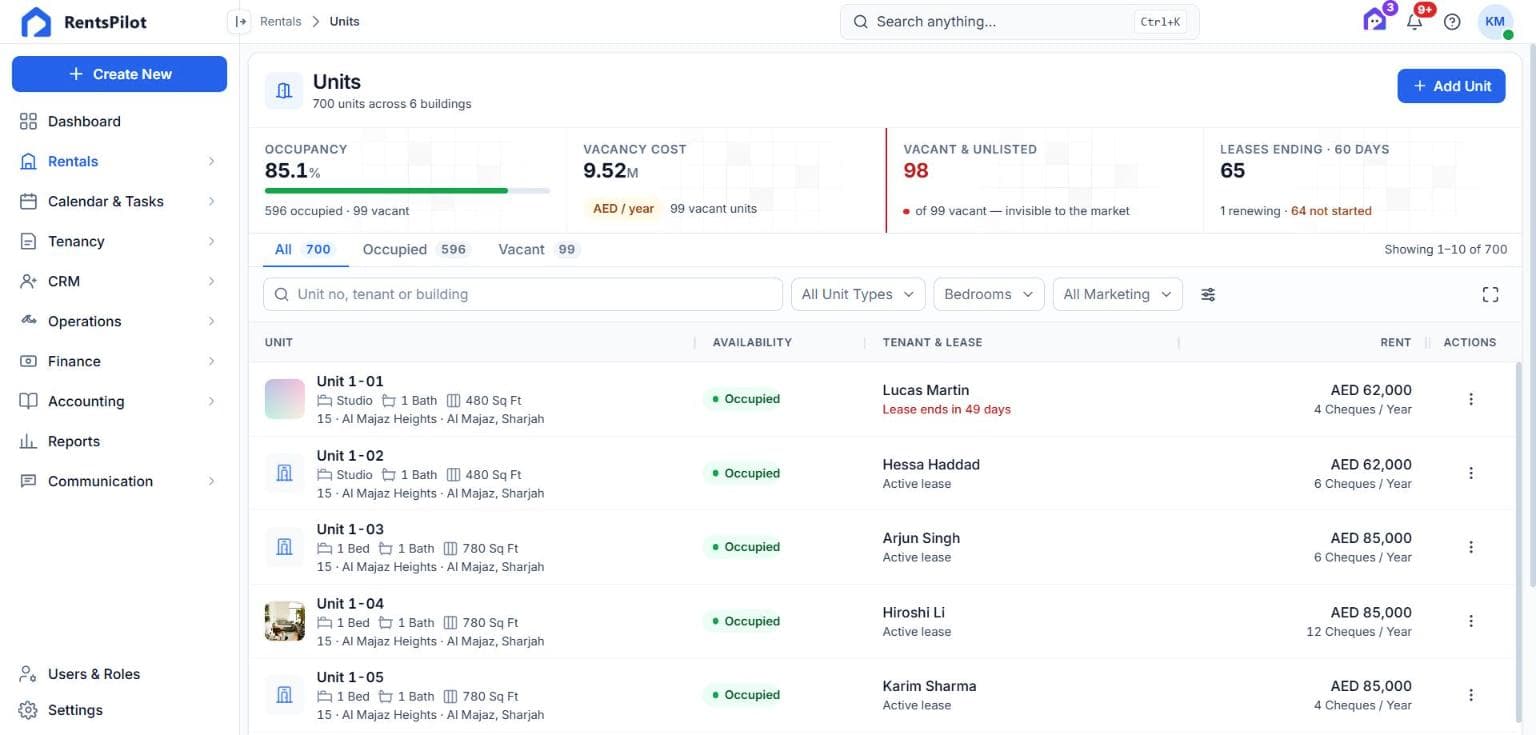
Task: Open the help question mark icon
Action: [x=1452, y=22]
